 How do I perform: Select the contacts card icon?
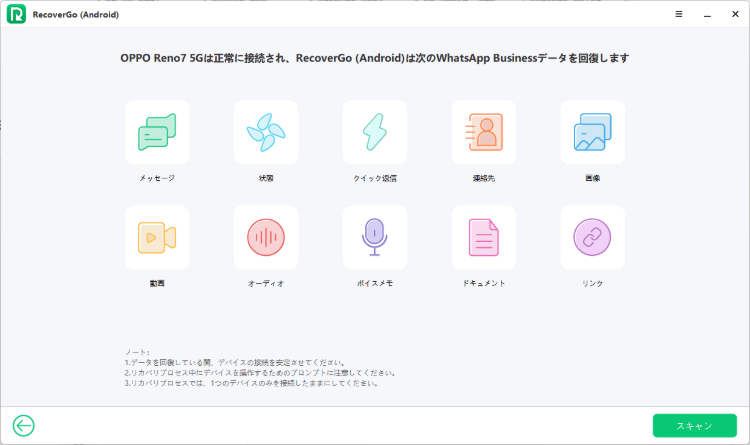pos(484,132)
